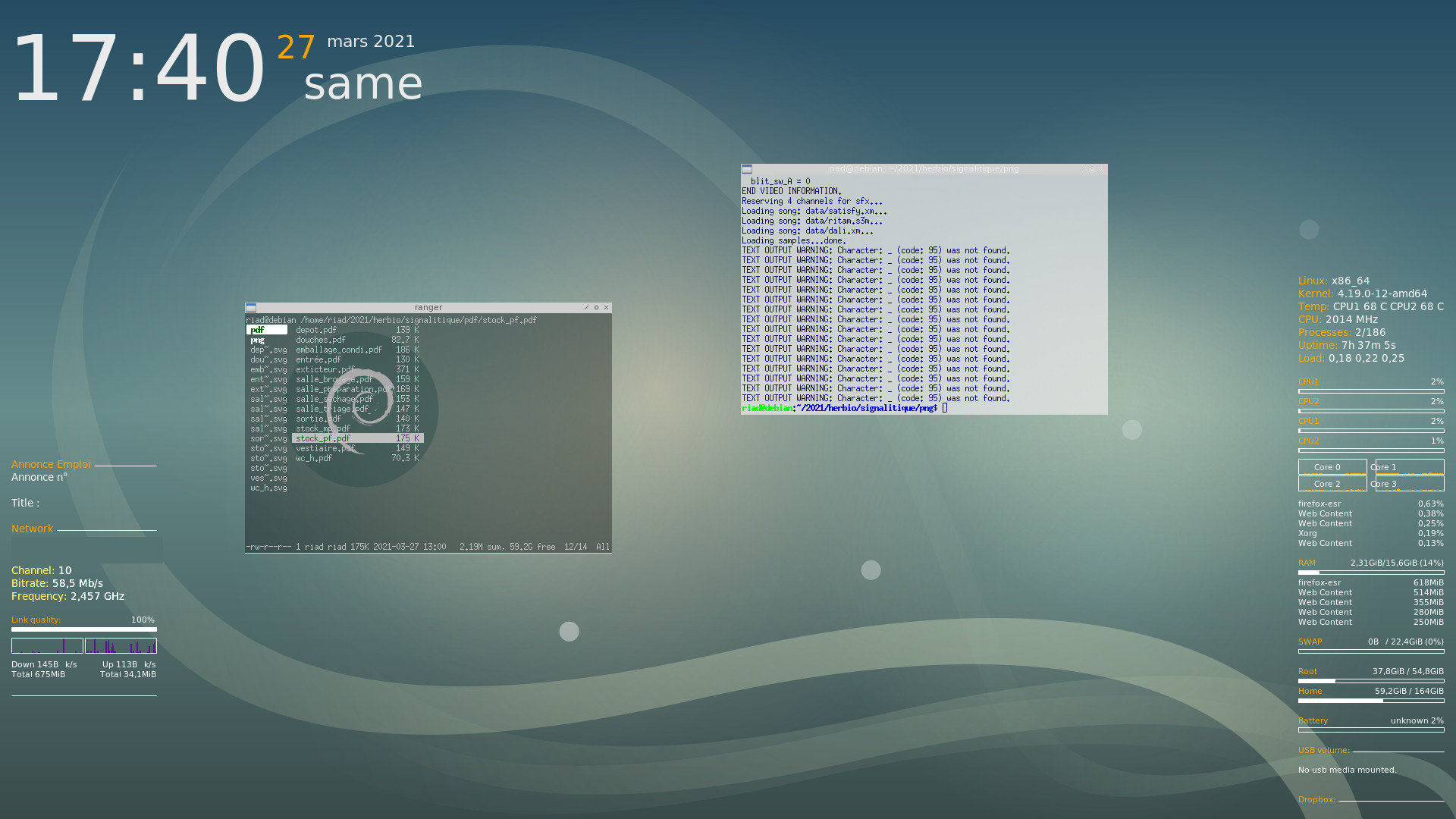Click 'No usb media mounted.' text
1456x819 pixels.
coord(1348,770)
